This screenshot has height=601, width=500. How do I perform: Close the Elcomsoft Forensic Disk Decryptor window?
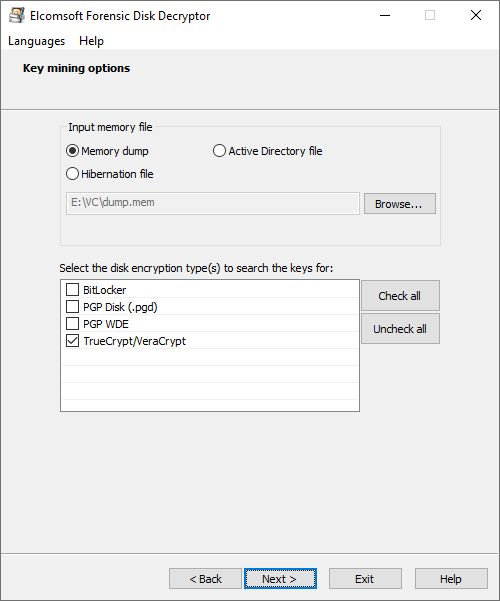point(475,15)
